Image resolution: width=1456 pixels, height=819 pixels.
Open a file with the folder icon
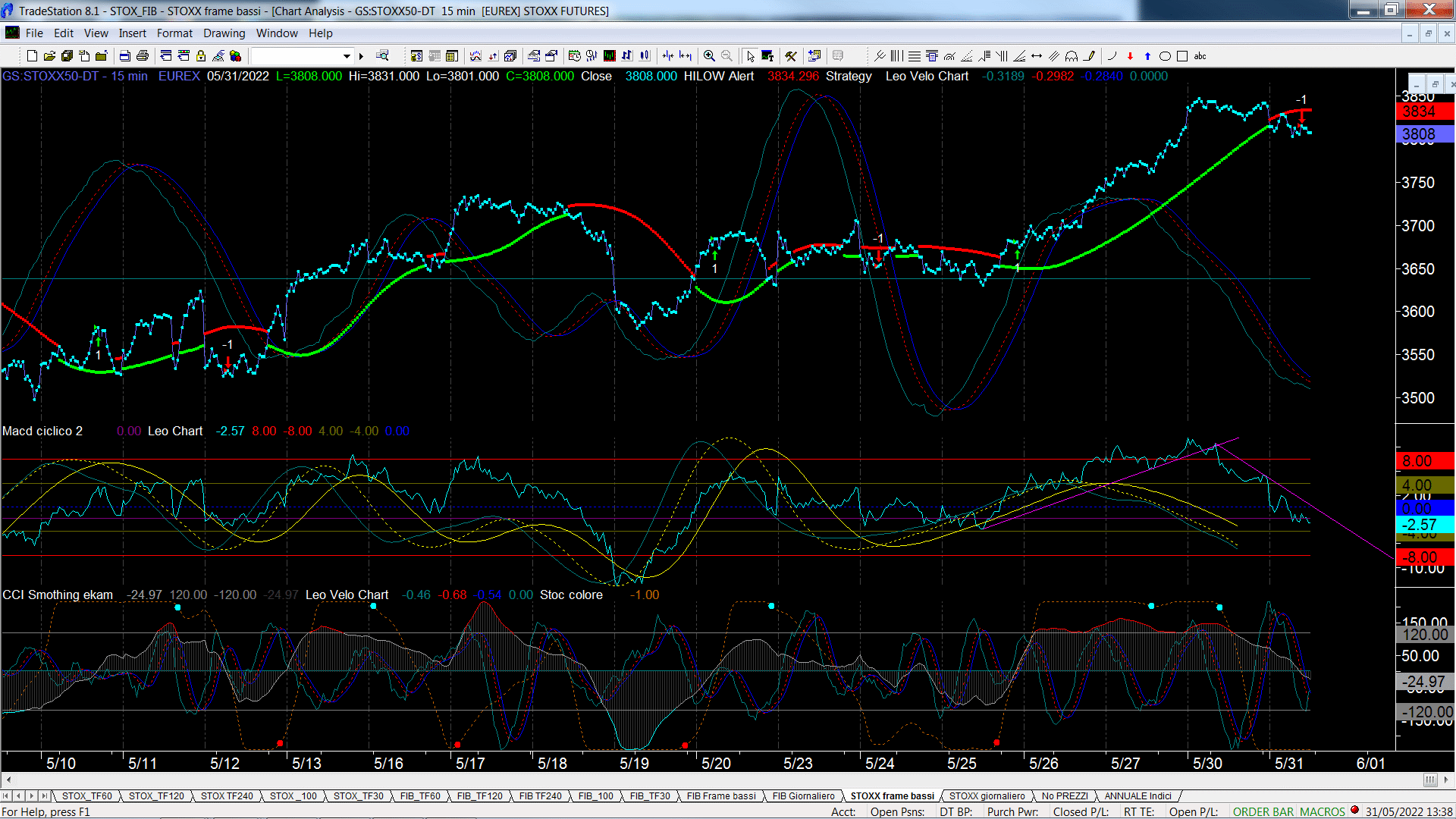coord(49,56)
